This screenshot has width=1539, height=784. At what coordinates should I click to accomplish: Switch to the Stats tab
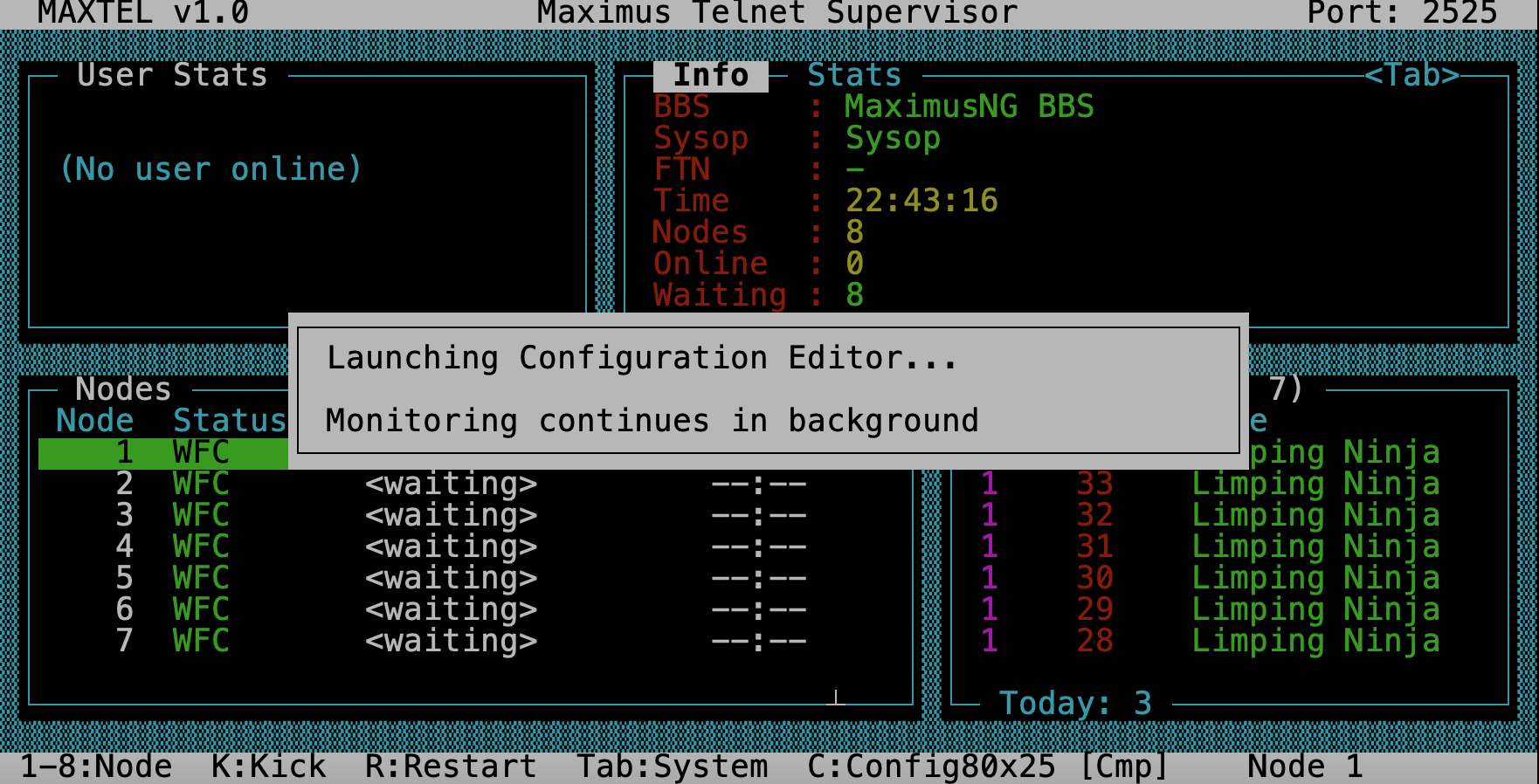(853, 76)
